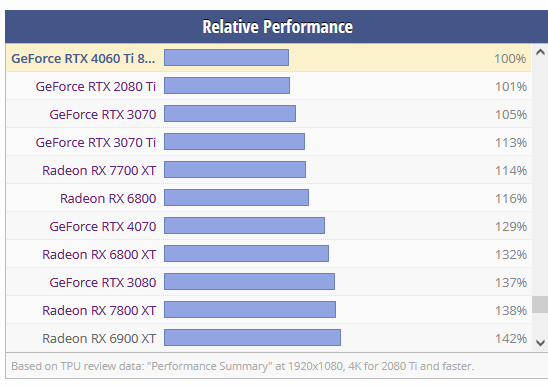Viewport: 548px width, 385px height.
Task: Click the TPU review data footnote text
Action: point(243,366)
